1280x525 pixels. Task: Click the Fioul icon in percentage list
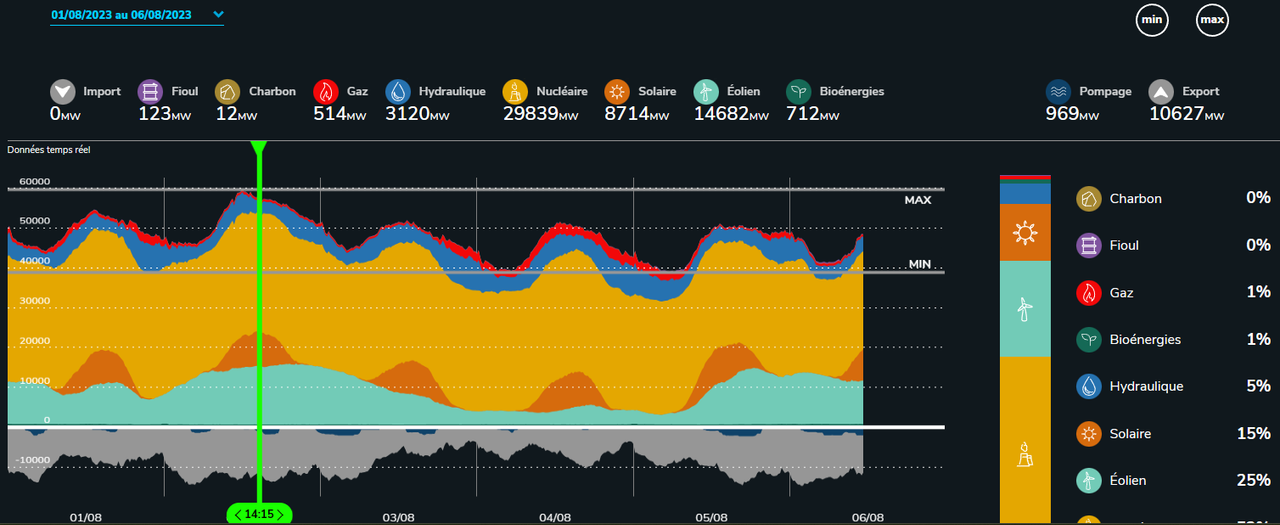point(1088,246)
